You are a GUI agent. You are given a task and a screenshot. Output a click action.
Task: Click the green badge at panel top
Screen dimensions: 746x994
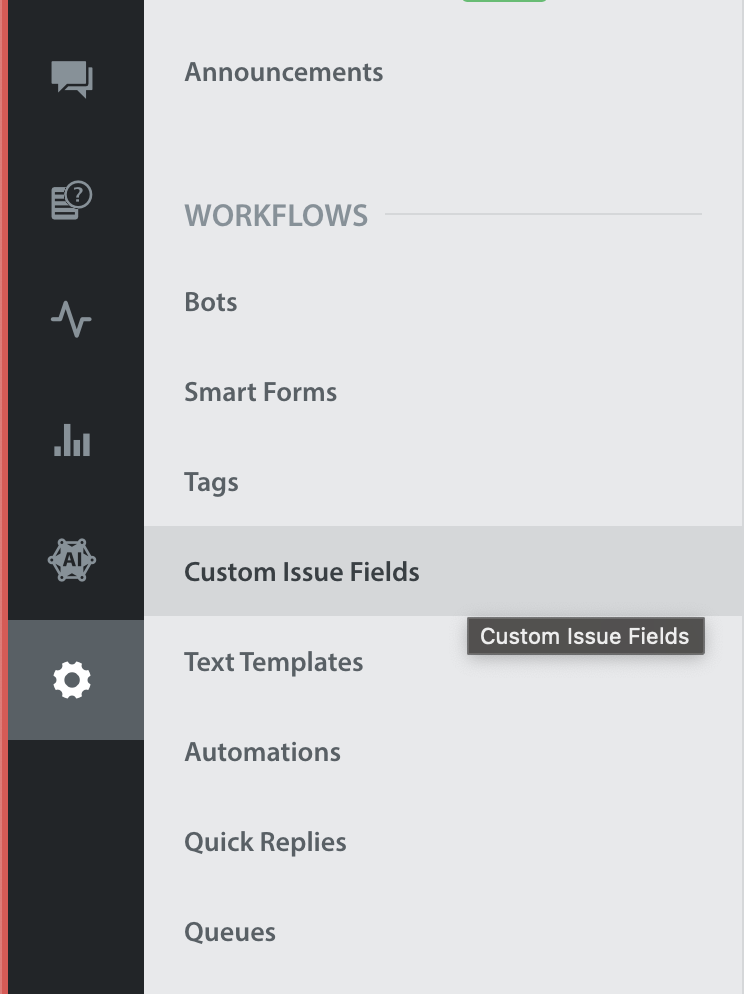504,1
